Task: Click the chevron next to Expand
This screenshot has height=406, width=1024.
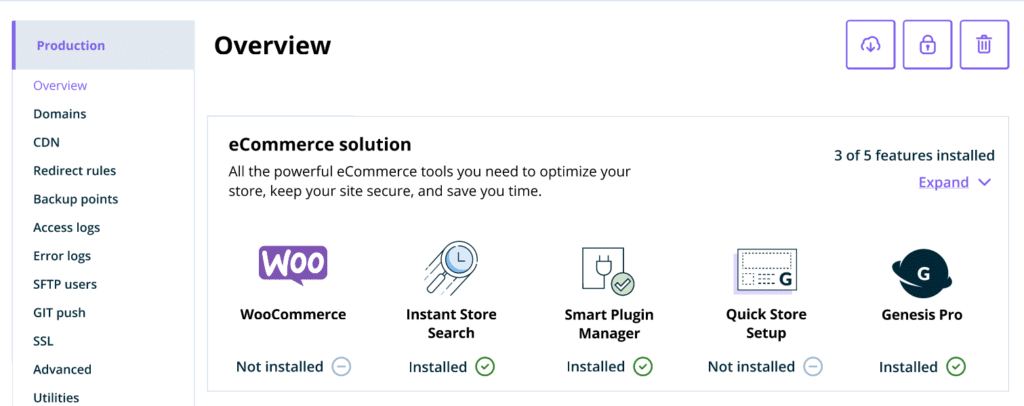Action: coord(984,182)
